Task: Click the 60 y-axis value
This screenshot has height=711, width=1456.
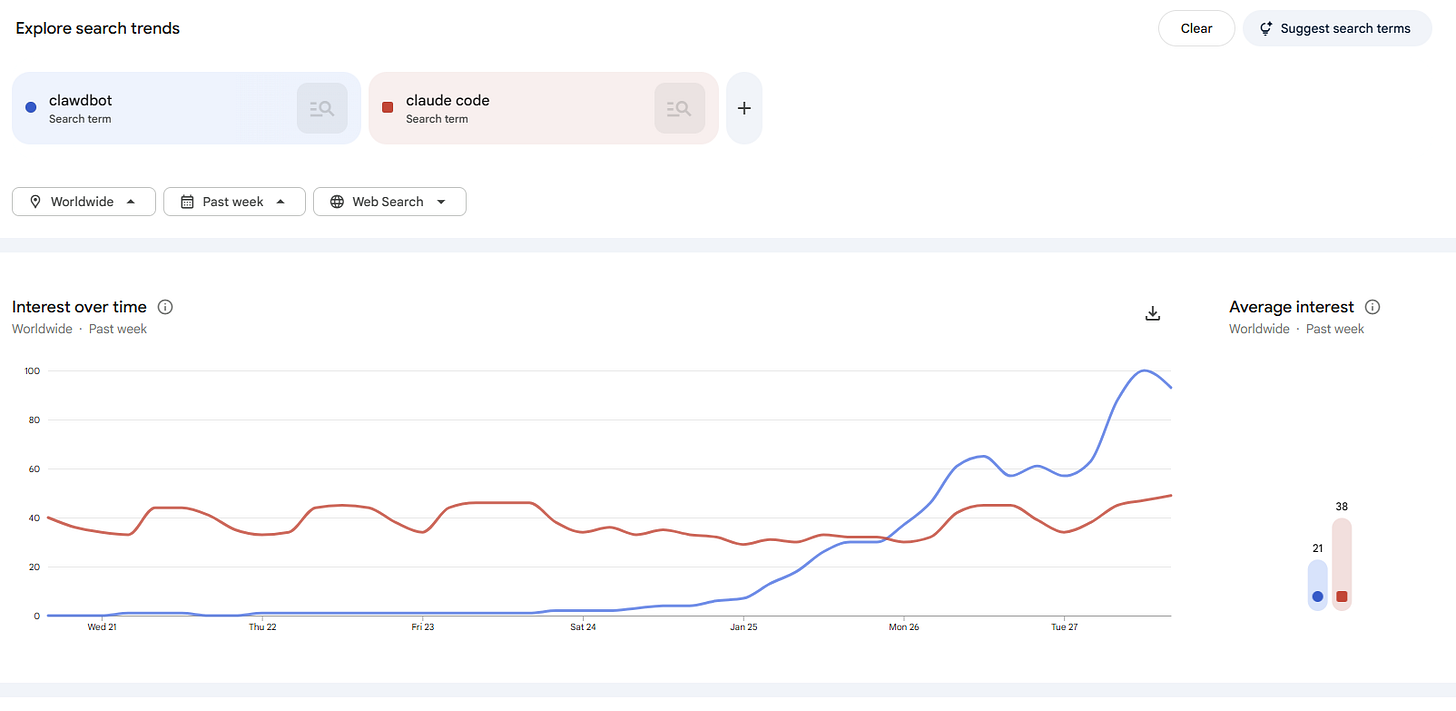Action: [33, 469]
